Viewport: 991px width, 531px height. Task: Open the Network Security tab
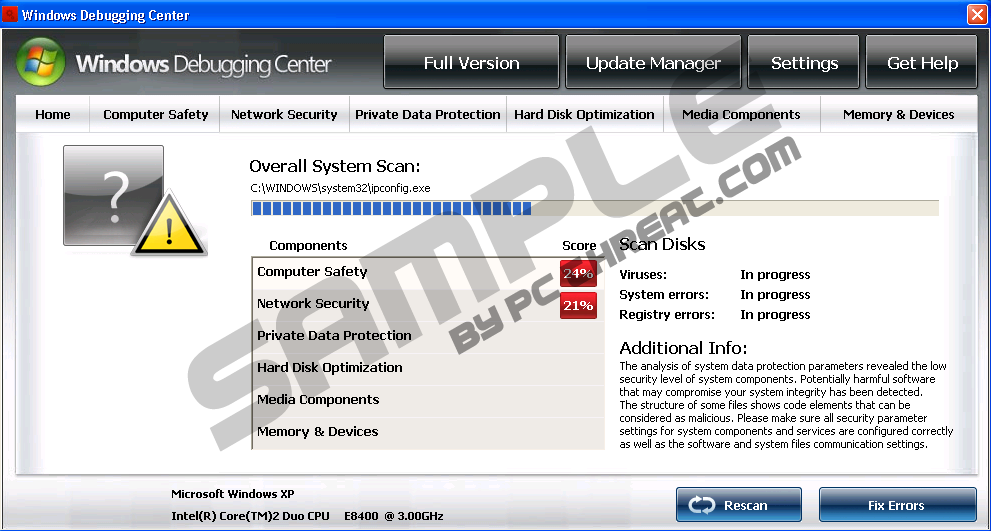pyautogui.click(x=284, y=115)
